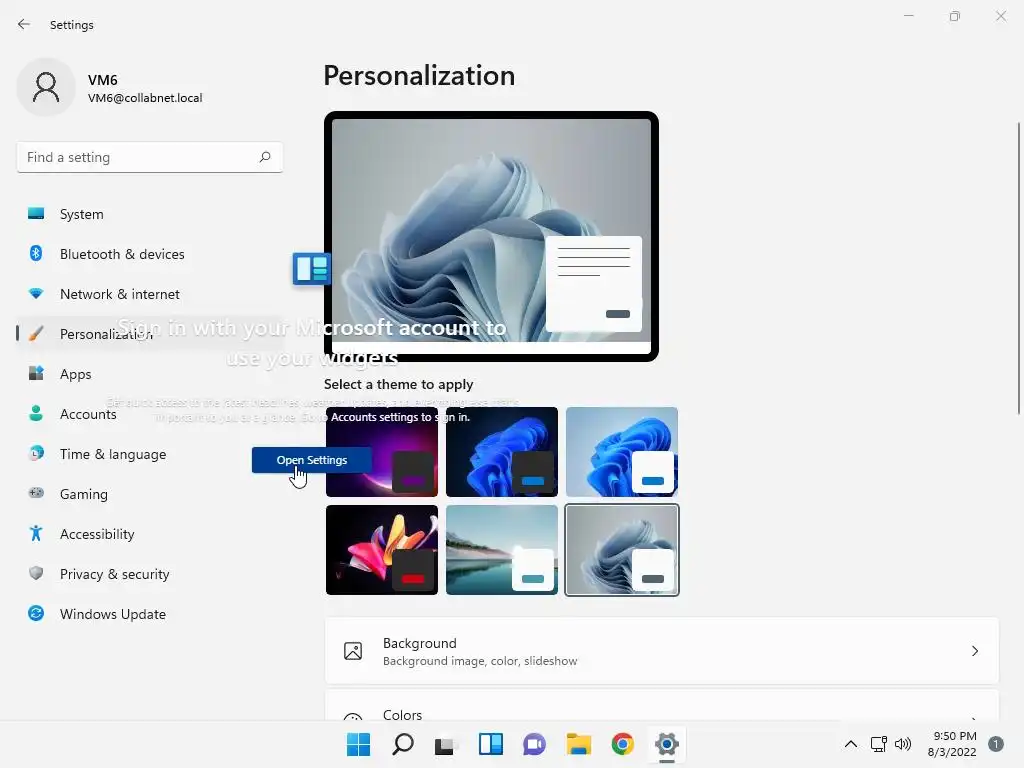The height and width of the screenshot is (768, 1024).
Task: Expand Background settings chevron
Action: coord(974,651)
